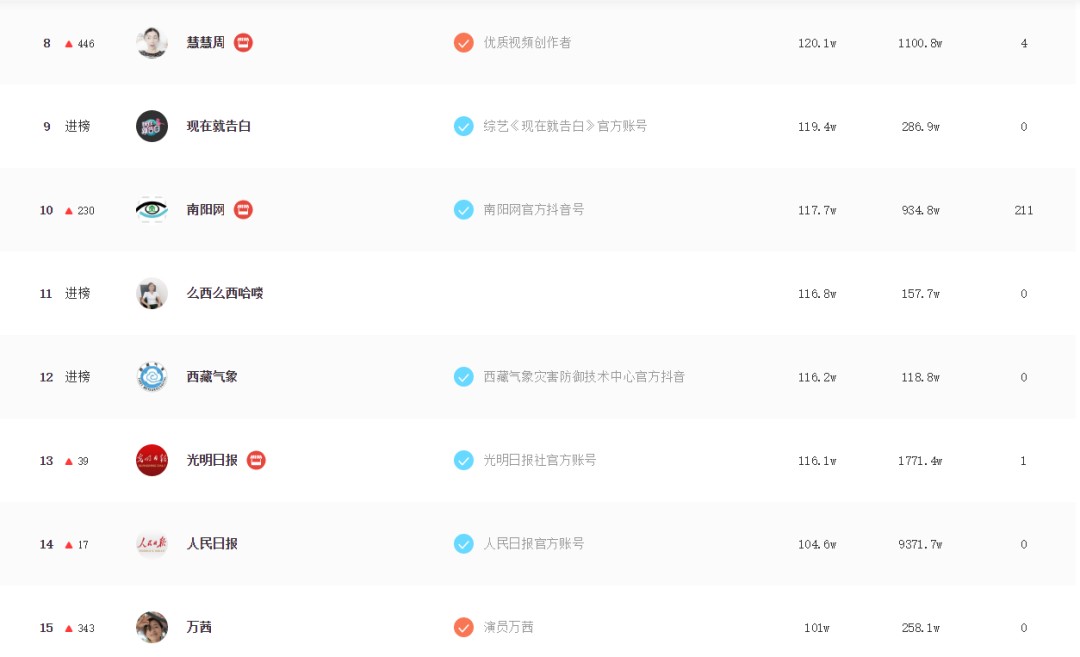Viewport: 1080px width, 657px height.
Task: Click the orange verified checkmark for 万茜
Action: pyautogui.click(x=464, y=627)
